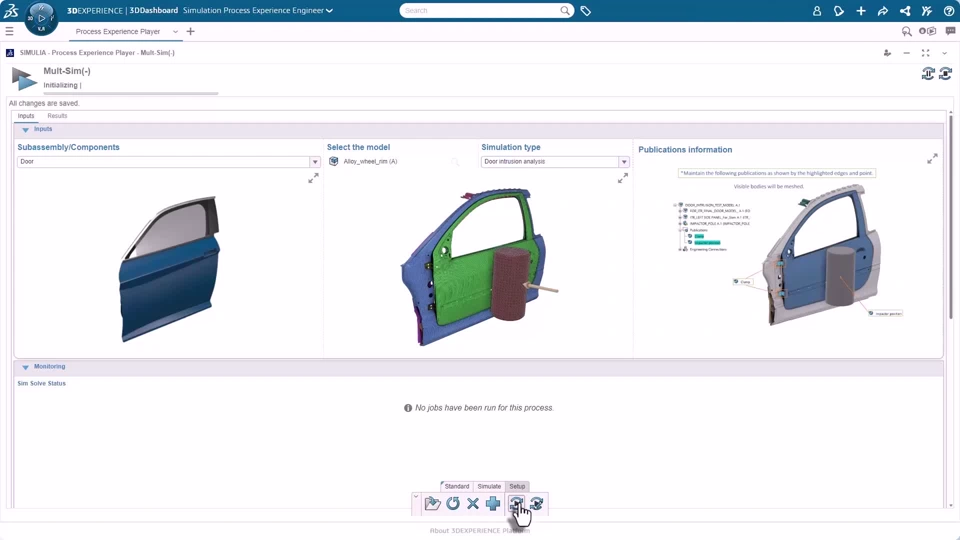Click the circular reset arrow in bottom toolbar
The image size is (960, 540).
click(453, 503)
